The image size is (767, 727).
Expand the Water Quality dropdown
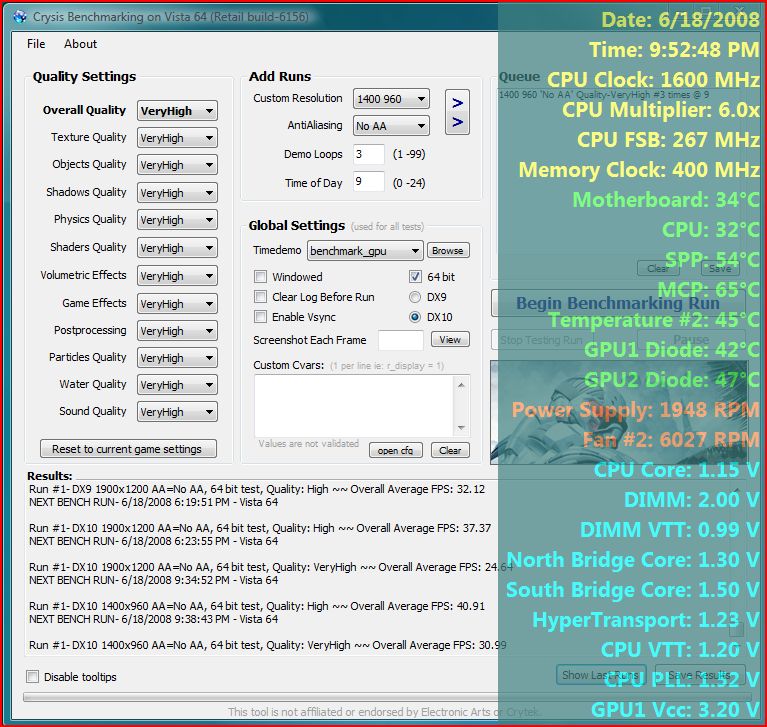click(x=177, y=385)
